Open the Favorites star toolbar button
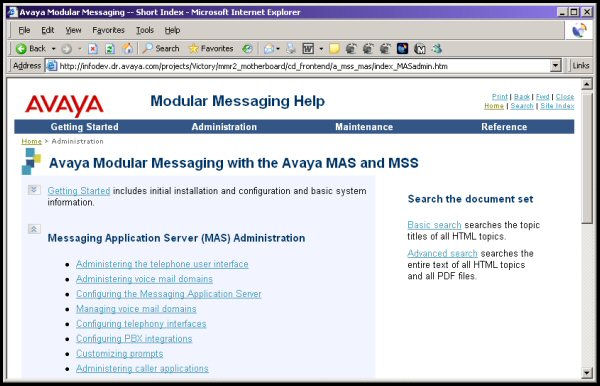 (x=211, y=49)
